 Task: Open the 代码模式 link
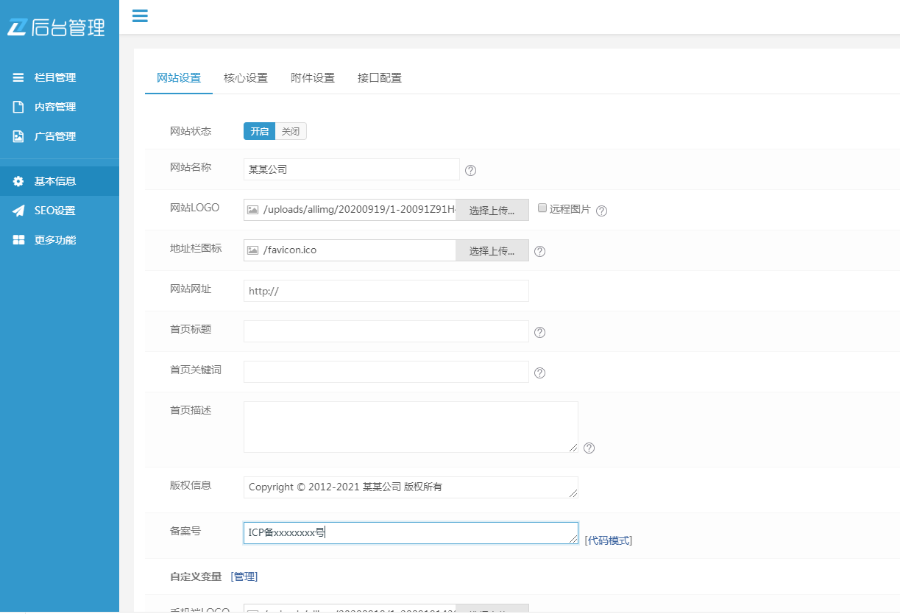pyautogui.click(x=608, y=541)
